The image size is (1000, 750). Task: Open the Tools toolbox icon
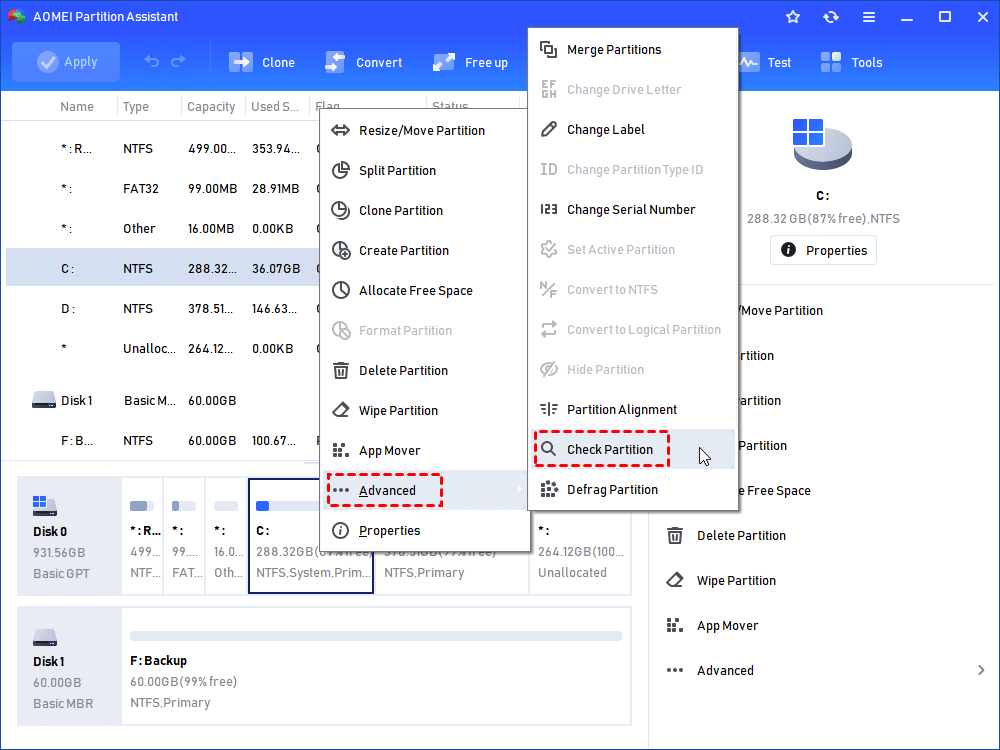[830, 62]
